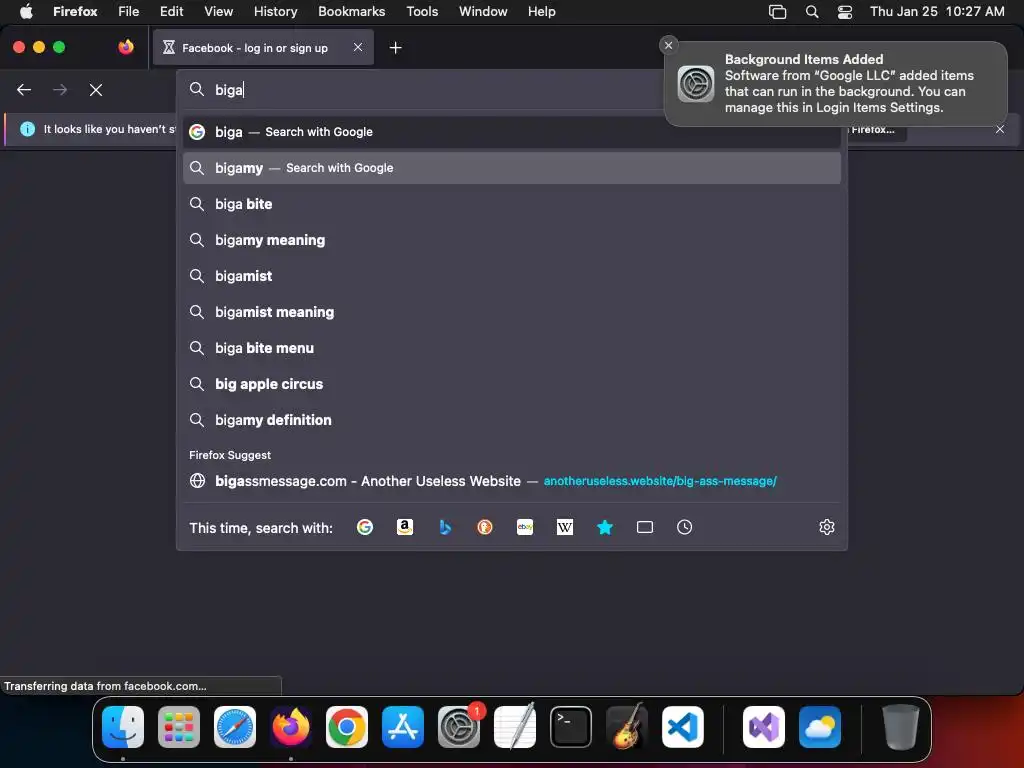This screenshot has height=768, width=1024.
Task: Open the View menu
Action: tap(218, 12)
